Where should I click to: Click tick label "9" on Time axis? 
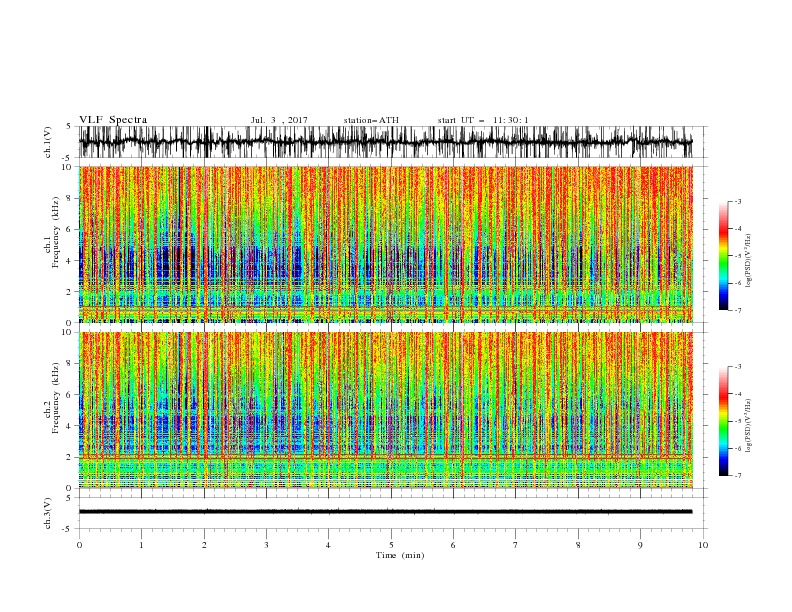pos(640,545)
